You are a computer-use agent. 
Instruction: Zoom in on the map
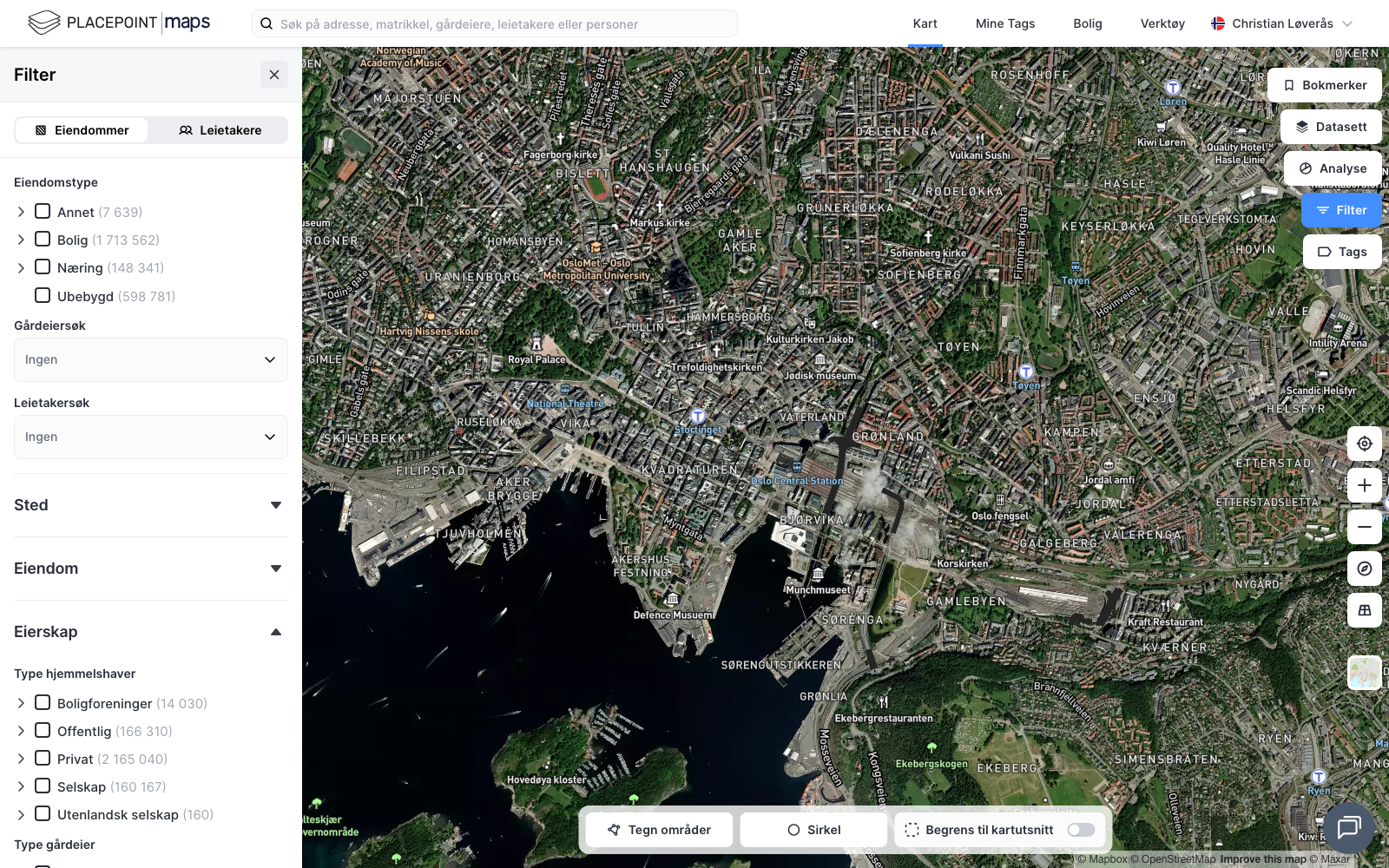[1365, 485]
